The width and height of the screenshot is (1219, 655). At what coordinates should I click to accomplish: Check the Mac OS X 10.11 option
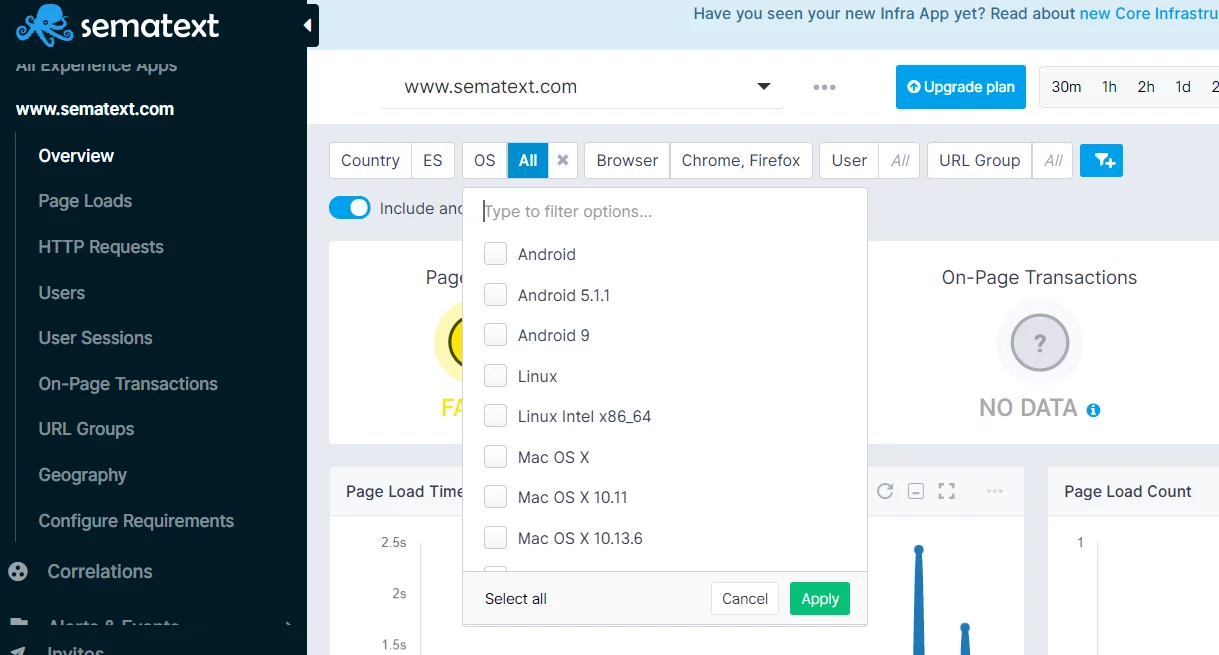click(x=495, y=497)
